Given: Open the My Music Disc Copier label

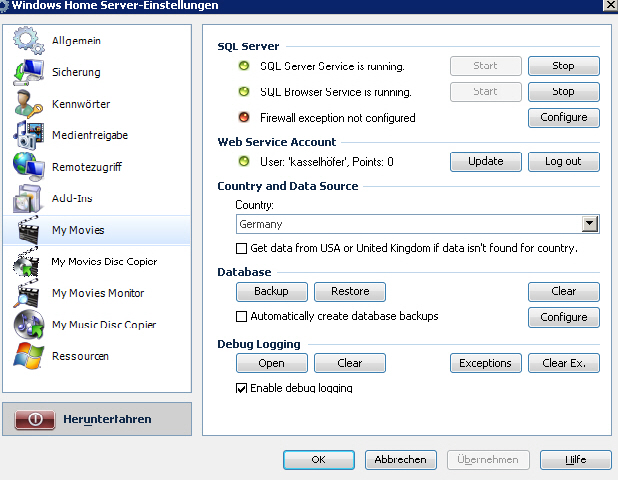Looking at the screenshot, I should [104, 324].
